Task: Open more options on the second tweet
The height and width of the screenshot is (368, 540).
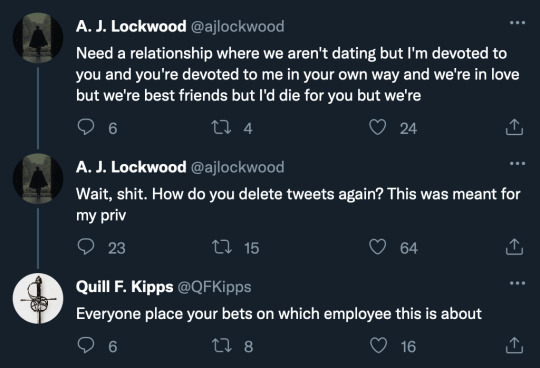Action: [x=517, y=164]
